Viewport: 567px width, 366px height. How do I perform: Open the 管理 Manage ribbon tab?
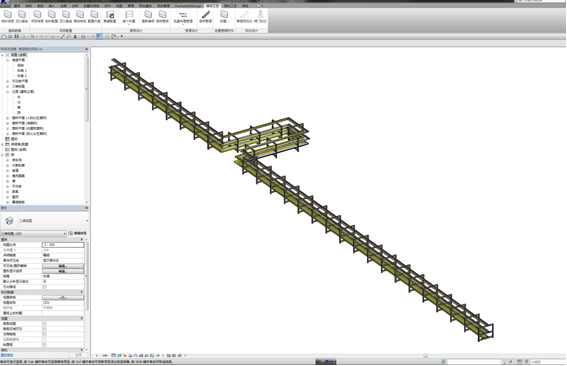pos(131,6)
